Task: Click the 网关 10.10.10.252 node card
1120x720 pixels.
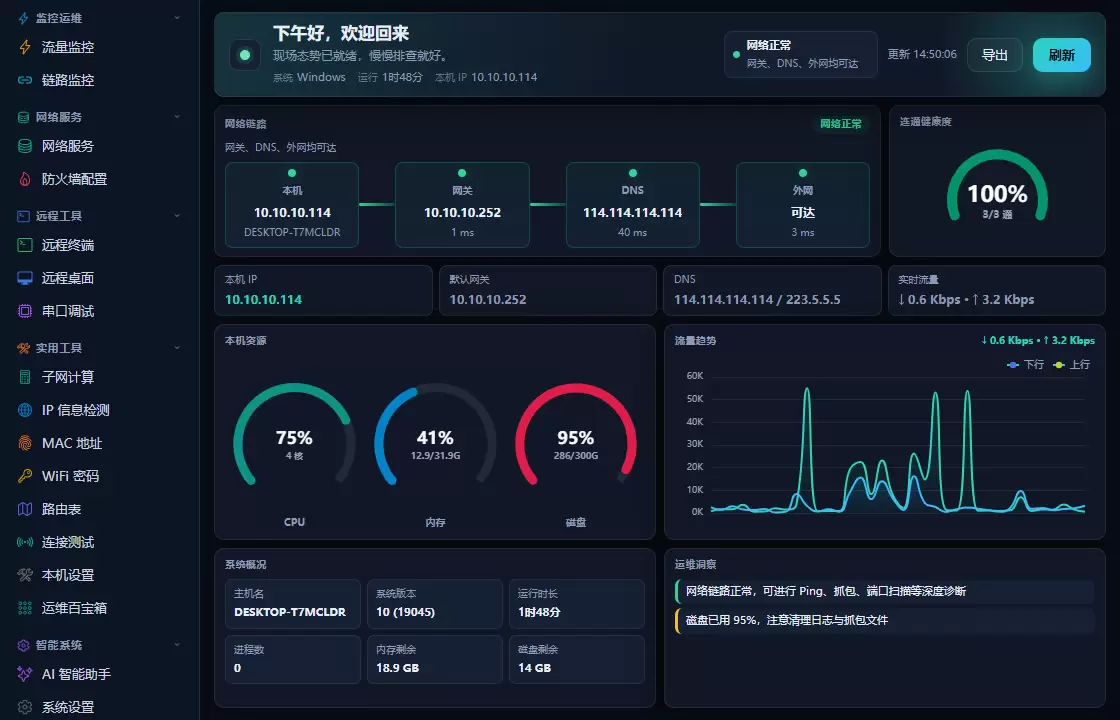Action: (462, 205)
